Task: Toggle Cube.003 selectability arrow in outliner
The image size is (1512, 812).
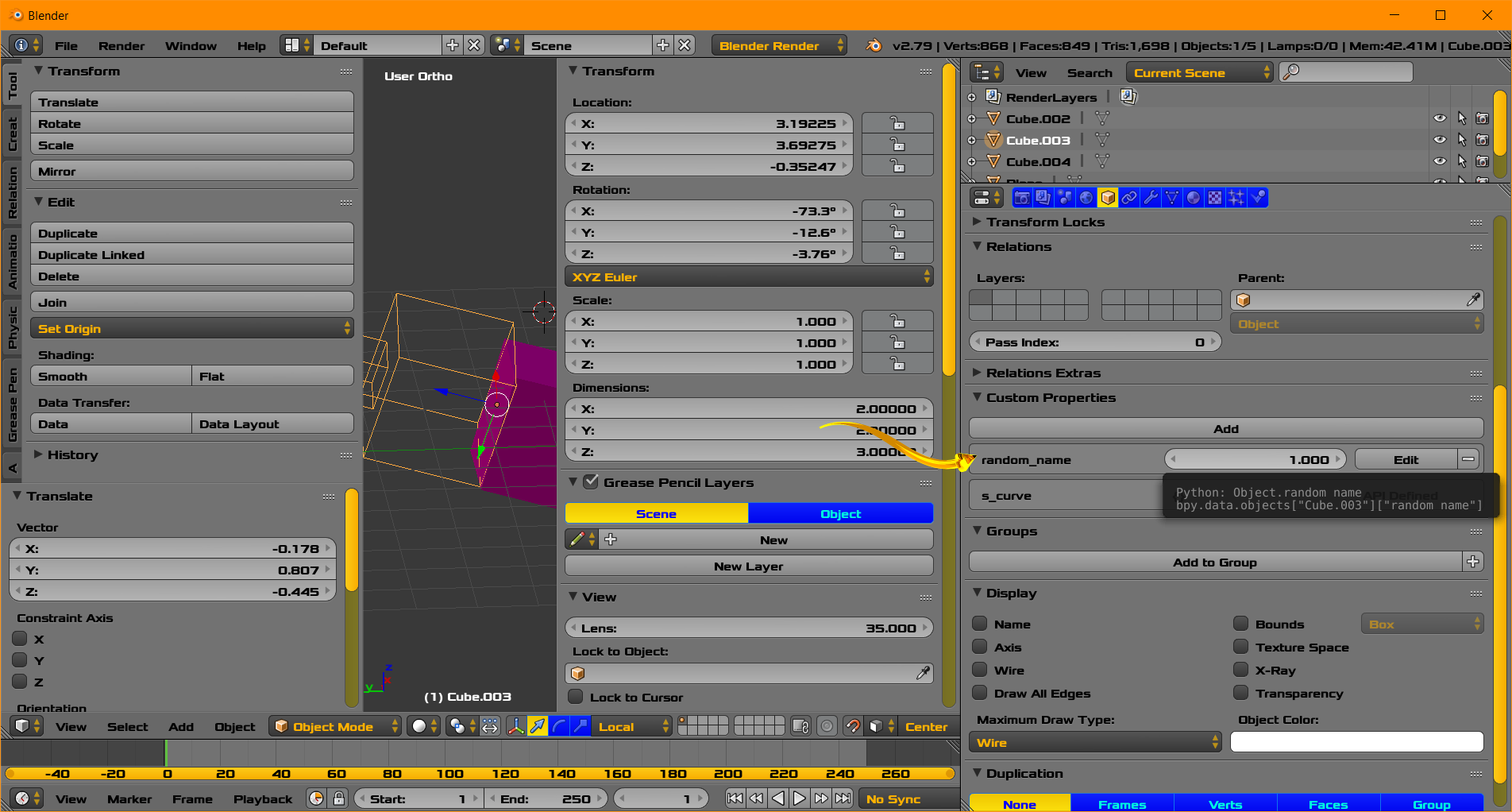Action: (x=1461, y=140)
